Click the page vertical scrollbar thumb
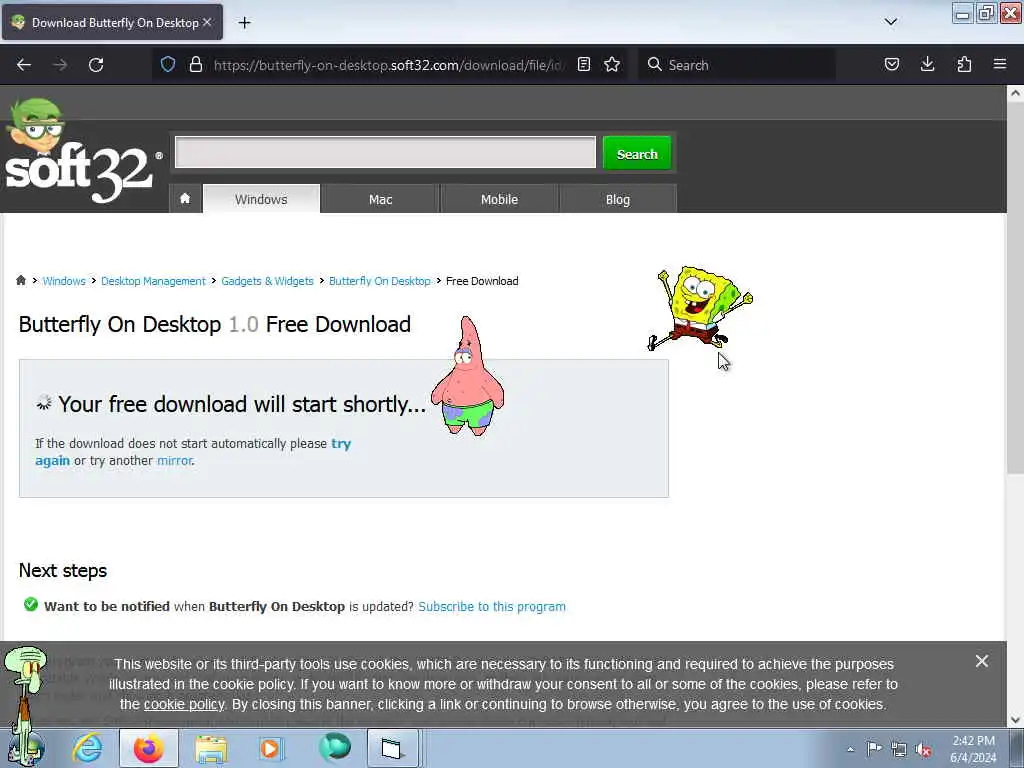The width and height of the screenshot is (1024, 768). pos(1015,287)
